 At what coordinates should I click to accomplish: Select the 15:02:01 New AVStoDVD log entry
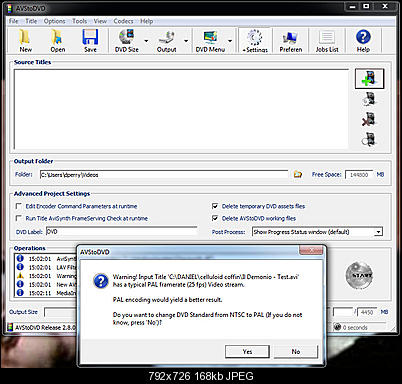pos(47,284)
